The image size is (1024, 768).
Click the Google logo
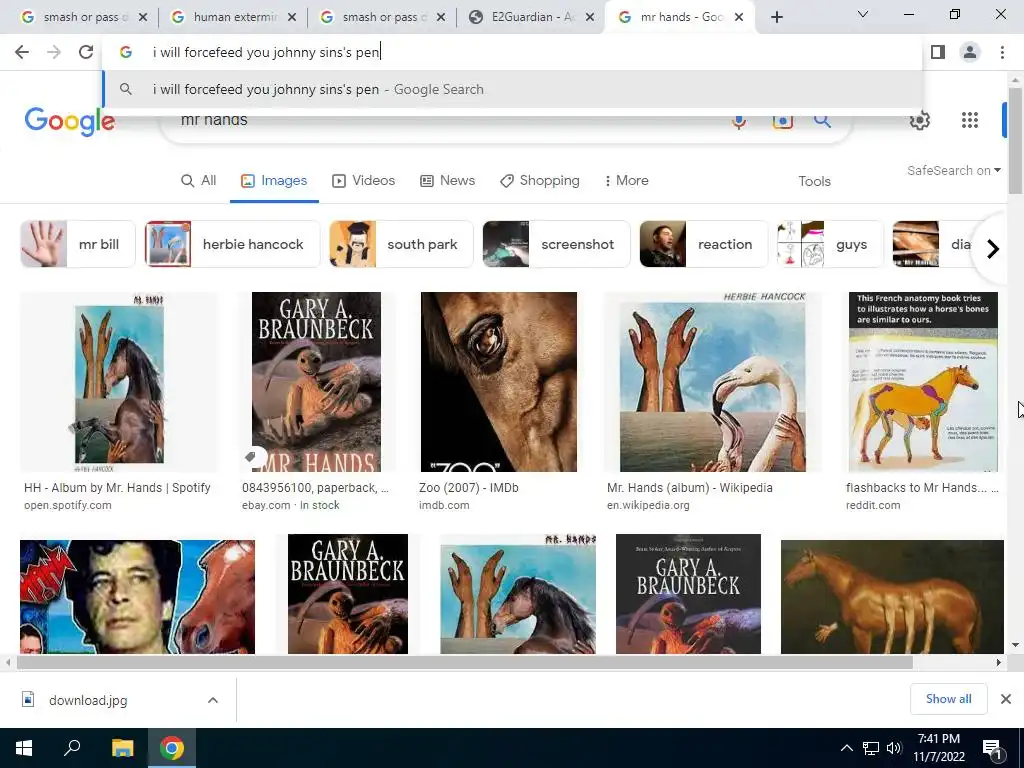[x=69, y=121]
